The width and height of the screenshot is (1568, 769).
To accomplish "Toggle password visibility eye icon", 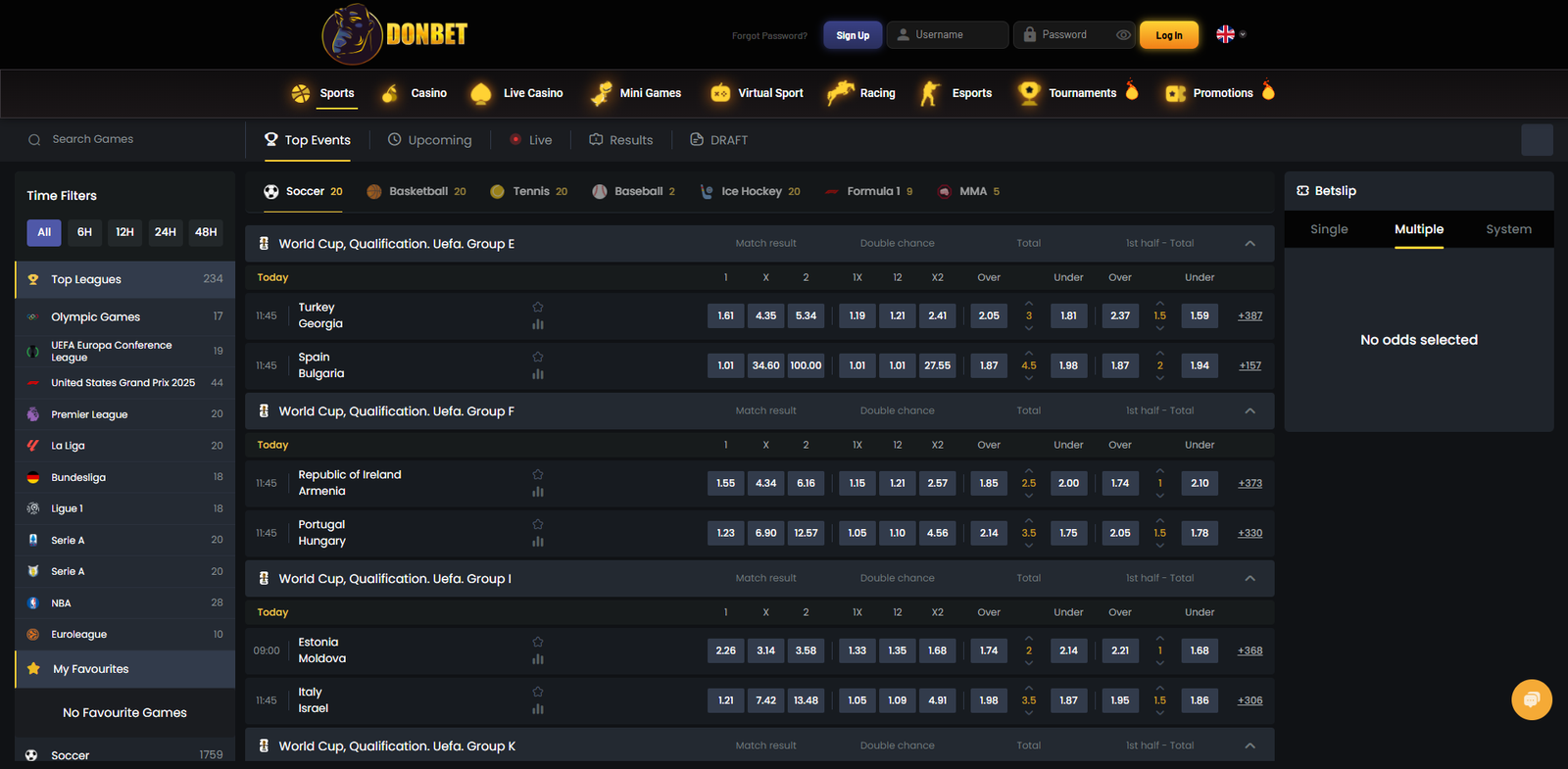I will [1123, 35].
